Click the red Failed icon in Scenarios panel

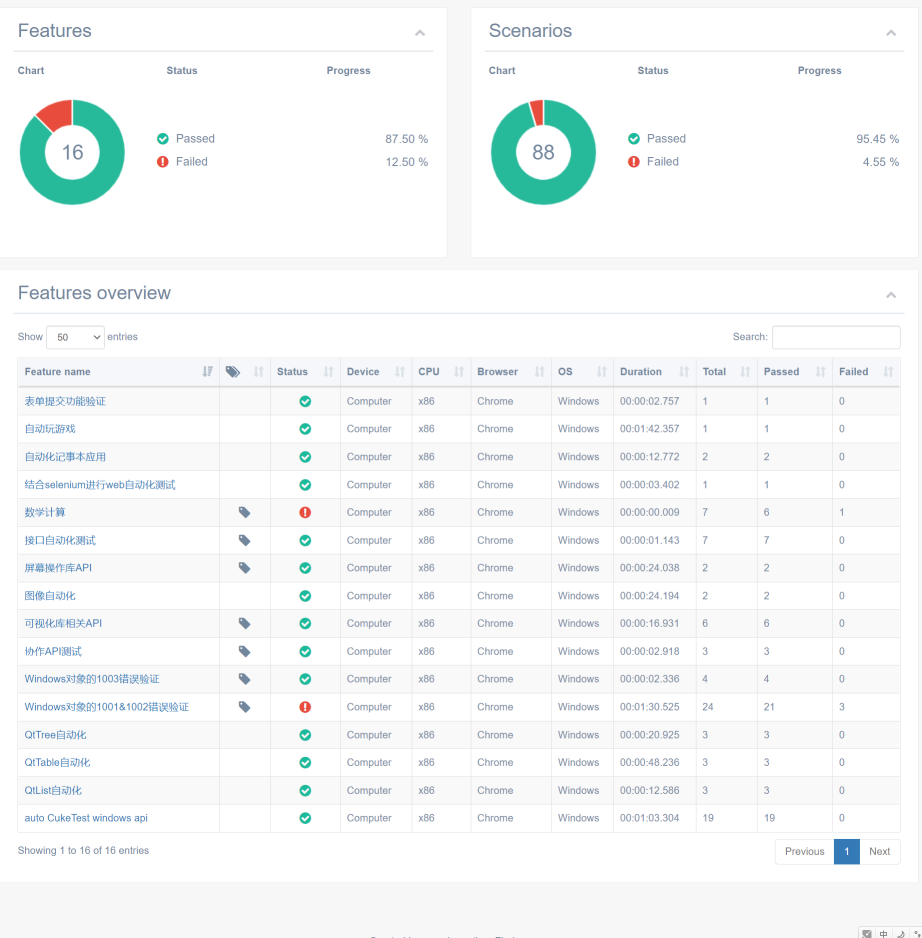tap(634, 162)
